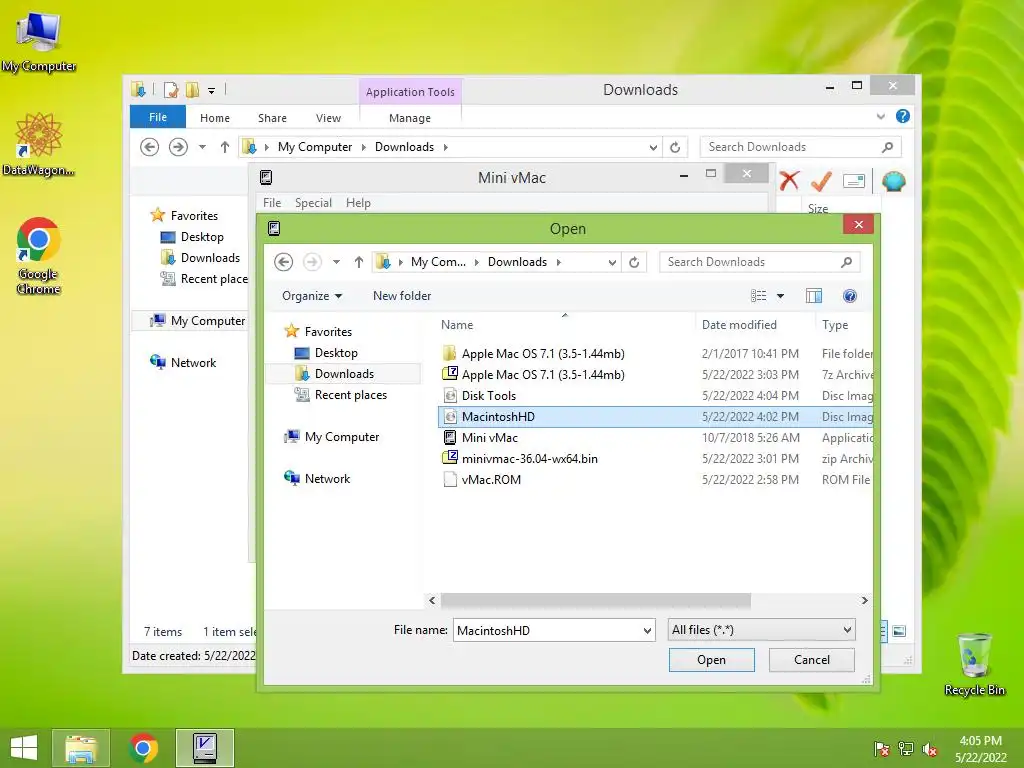Image resolution: width=1024 pixels, height=768 pixels.
Task: Click the red X delete icon in Explorer
Action: pos(789,180)
